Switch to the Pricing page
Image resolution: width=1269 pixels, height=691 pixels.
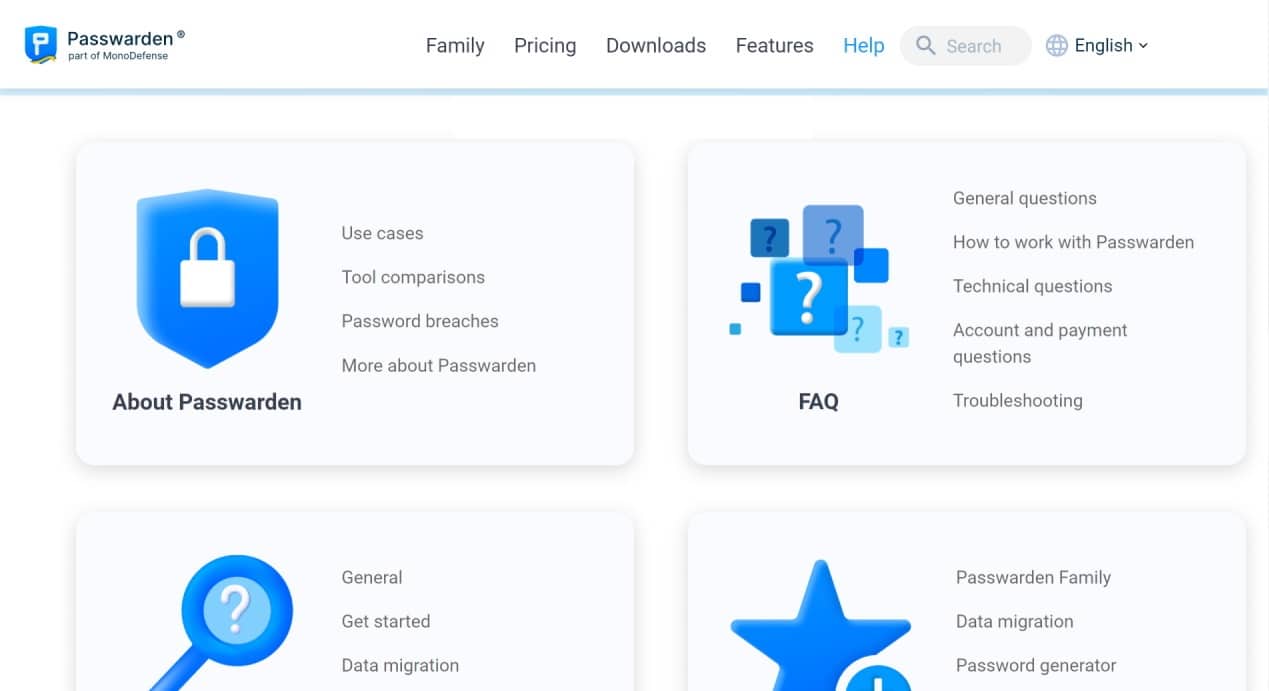pyautogui.click(x=545, y=45)
